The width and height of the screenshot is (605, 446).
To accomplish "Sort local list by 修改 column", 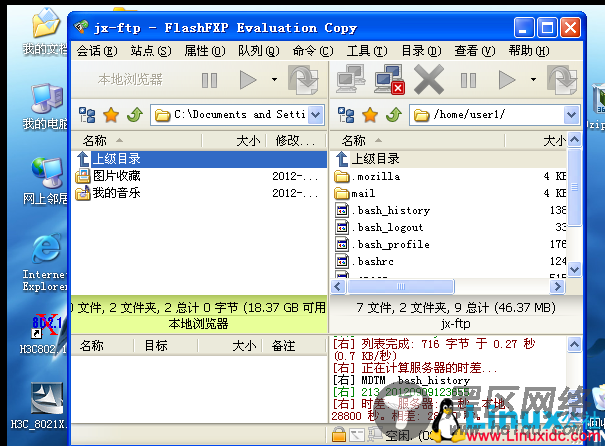I will [296, 141].
